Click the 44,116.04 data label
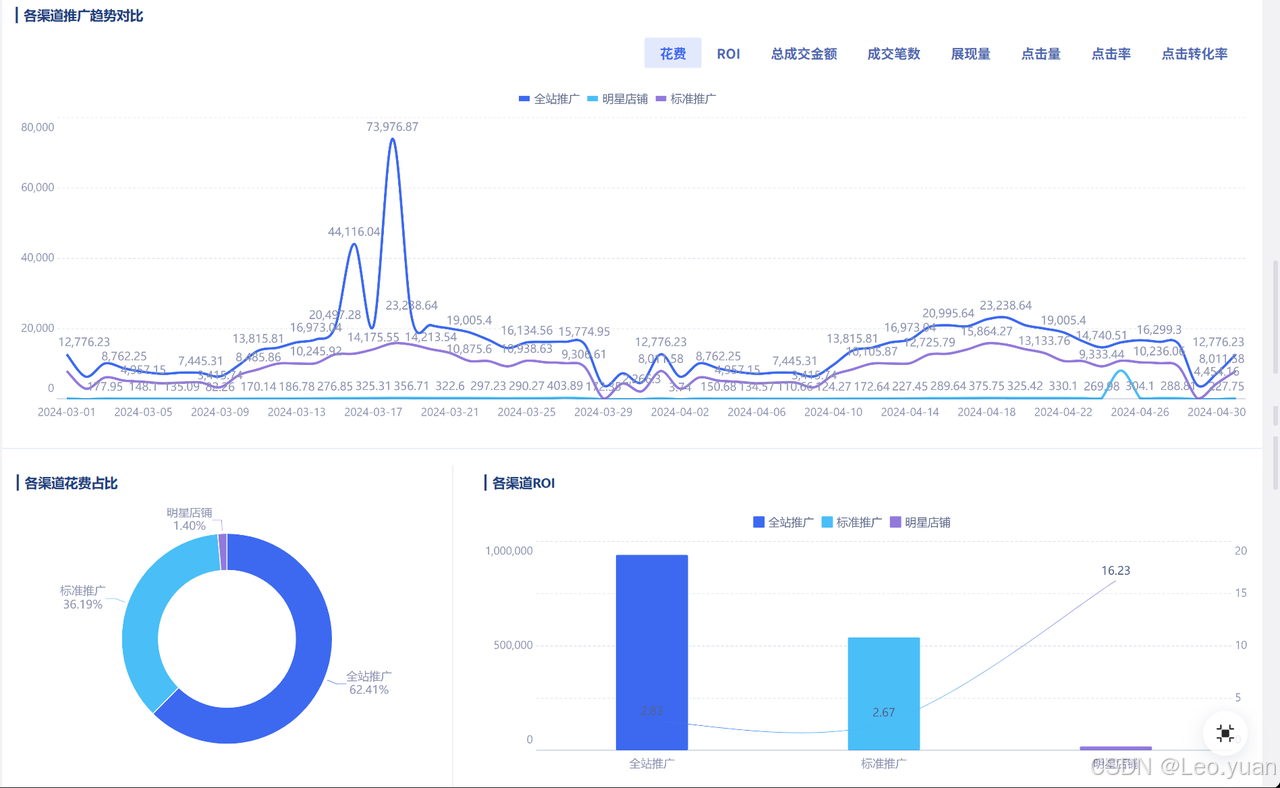Image resolution: width=1280 pixels, height=788 pixels. (354, 232)
